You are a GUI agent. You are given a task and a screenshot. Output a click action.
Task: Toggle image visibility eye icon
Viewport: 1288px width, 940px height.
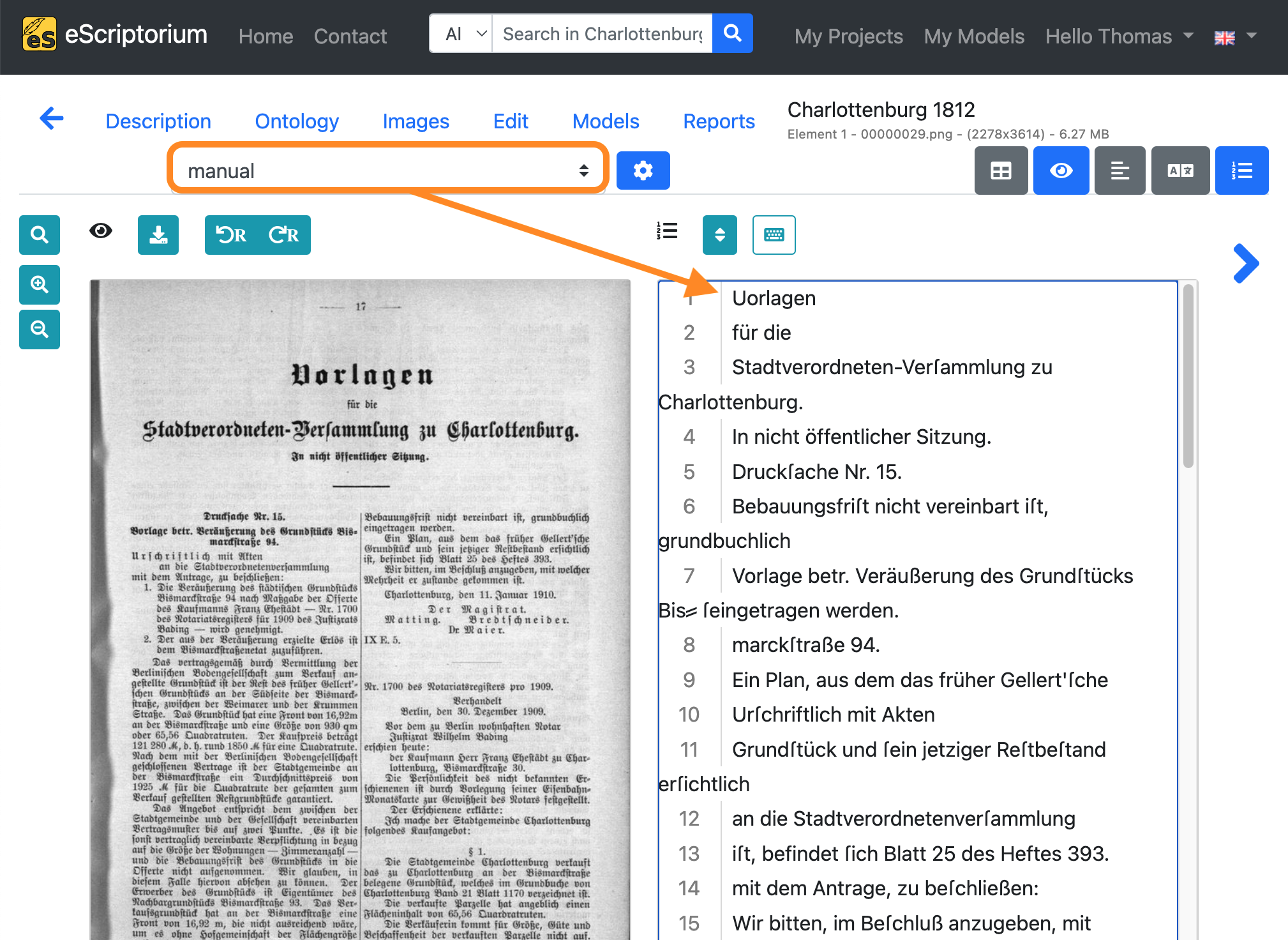(101, 231)
